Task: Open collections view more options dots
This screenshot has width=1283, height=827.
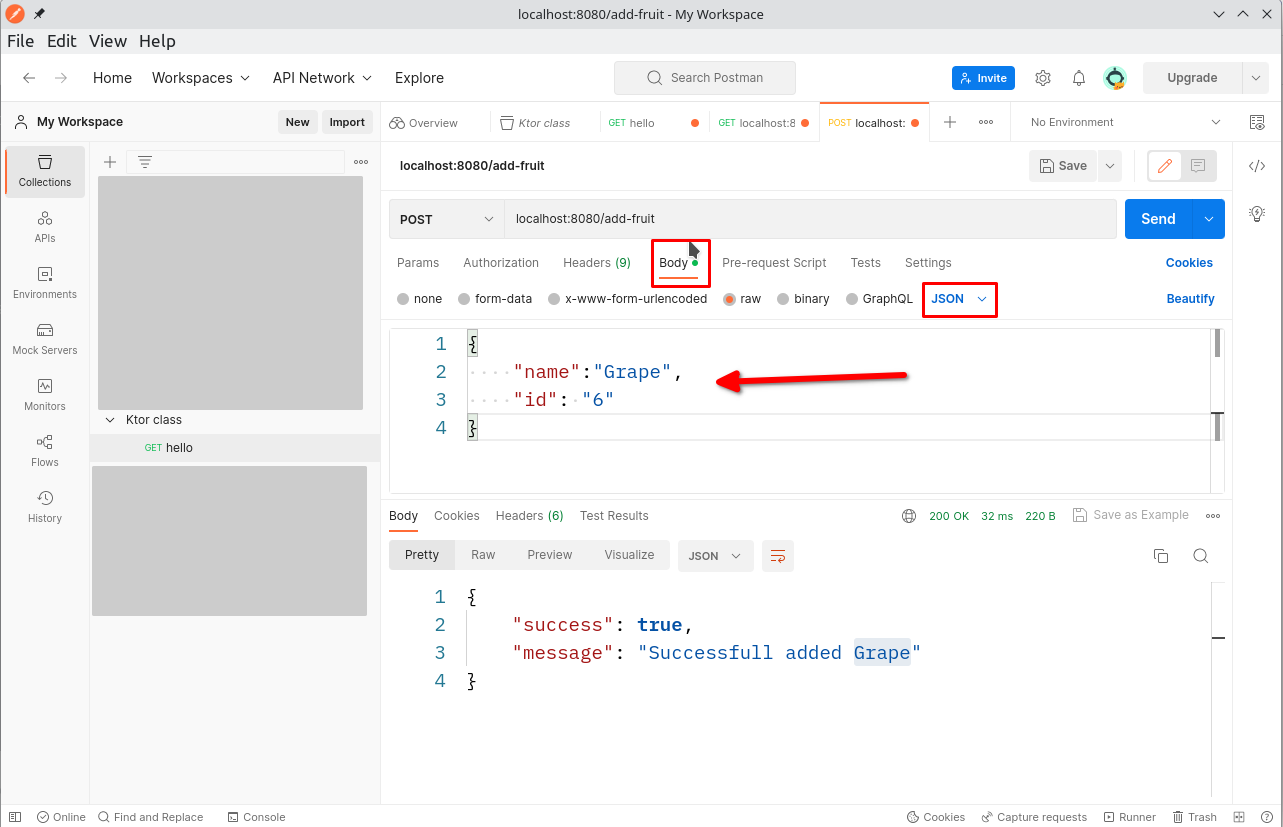Action: click(361, 162)
